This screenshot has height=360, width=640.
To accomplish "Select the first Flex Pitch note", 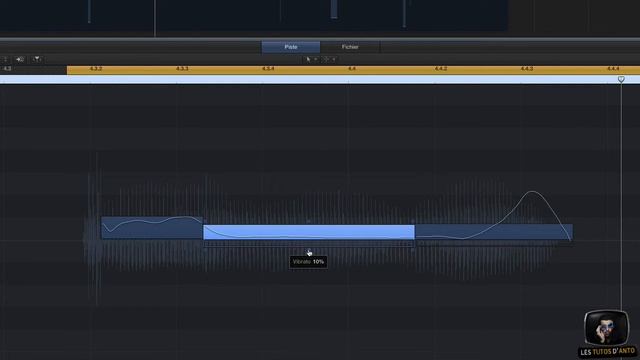I will tap(152, 228).
